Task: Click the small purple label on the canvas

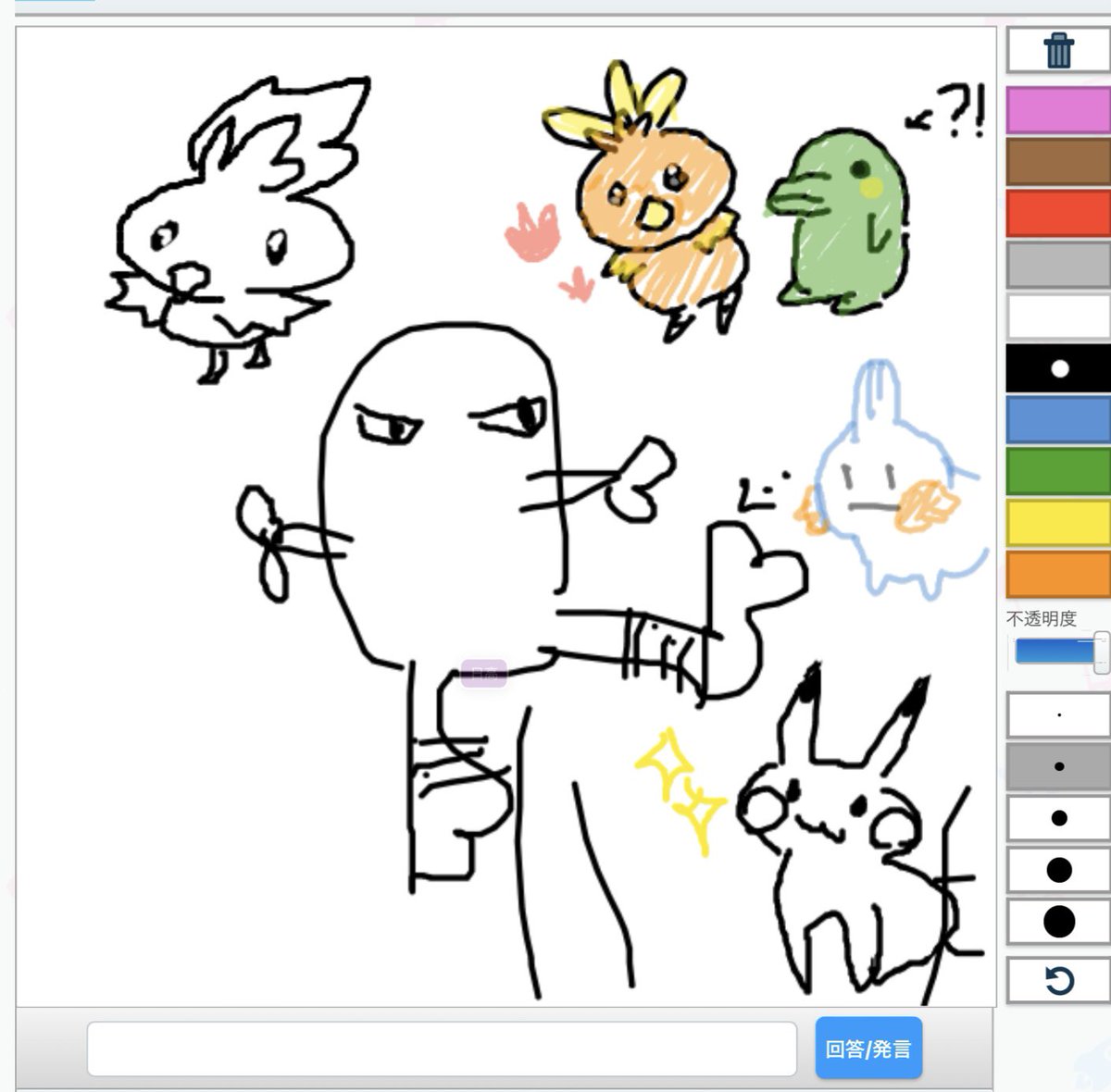Action: click(484, 673)
